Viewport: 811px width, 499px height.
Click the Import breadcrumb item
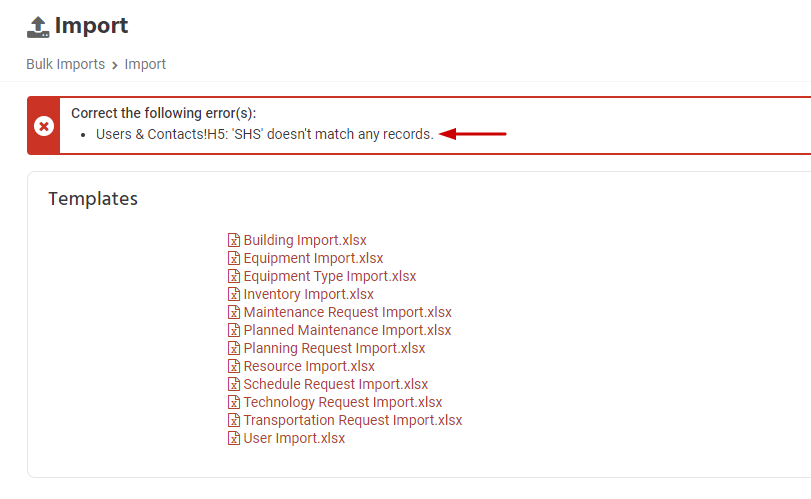[145, 64]
